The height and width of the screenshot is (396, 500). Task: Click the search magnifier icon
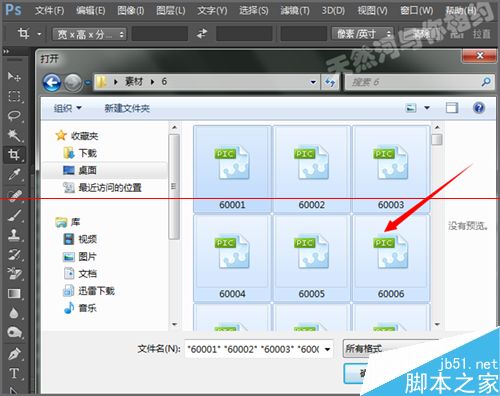tap(486, 82)
